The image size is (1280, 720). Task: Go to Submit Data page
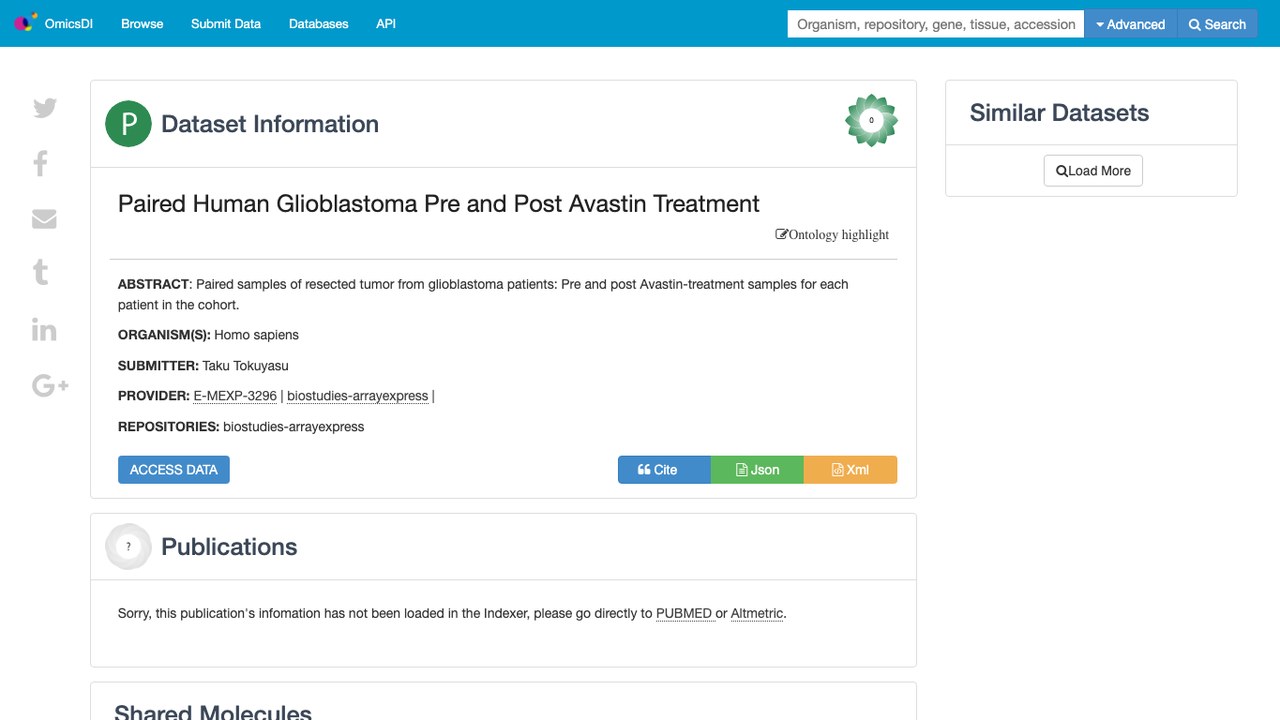(x=226, y=24)
